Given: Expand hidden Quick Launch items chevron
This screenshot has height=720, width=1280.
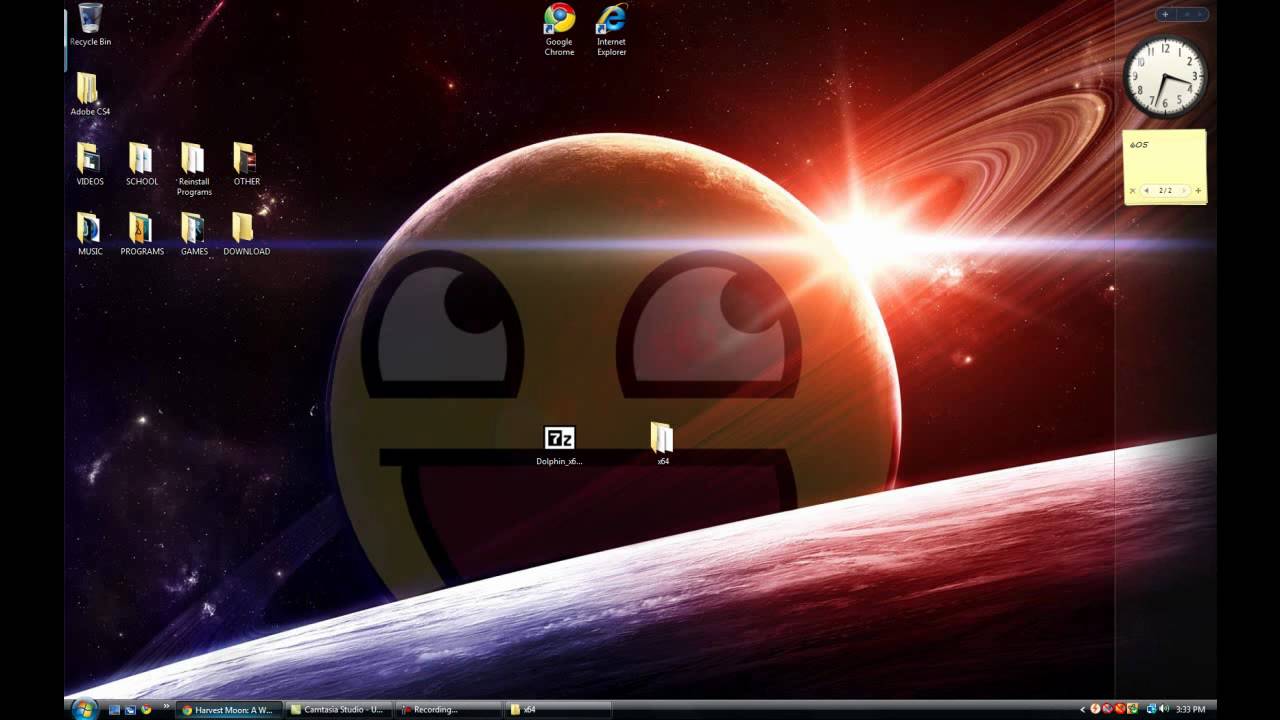Looking at the screenshot, I should click(x=166, y=706).
